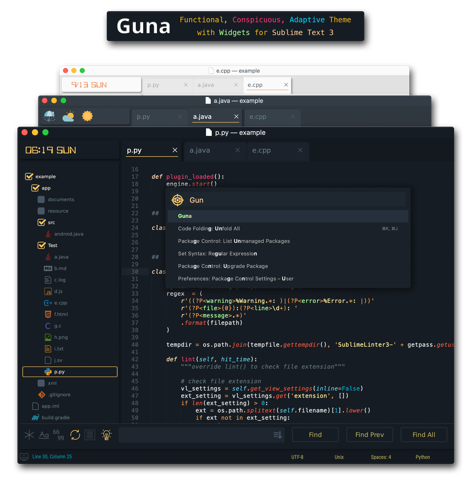
Task: Toggle wrap search option
Action: pos(75,435)
